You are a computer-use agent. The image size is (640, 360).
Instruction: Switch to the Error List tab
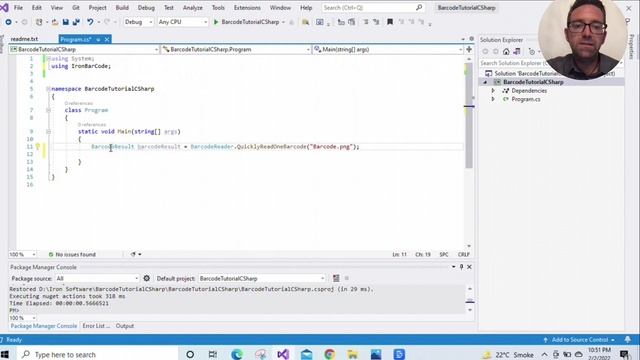96,326
